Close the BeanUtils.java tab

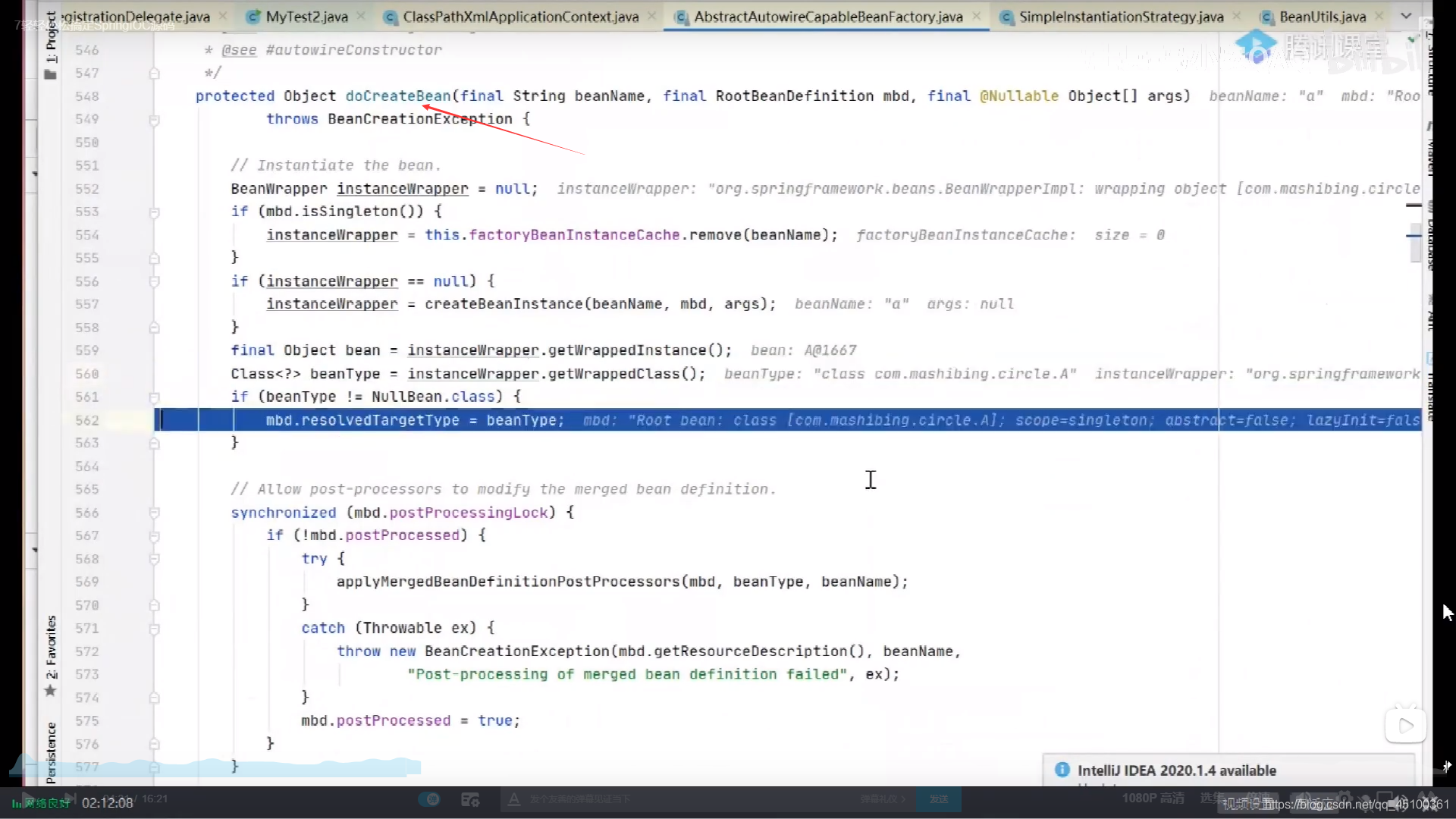tap(1379, 16)
